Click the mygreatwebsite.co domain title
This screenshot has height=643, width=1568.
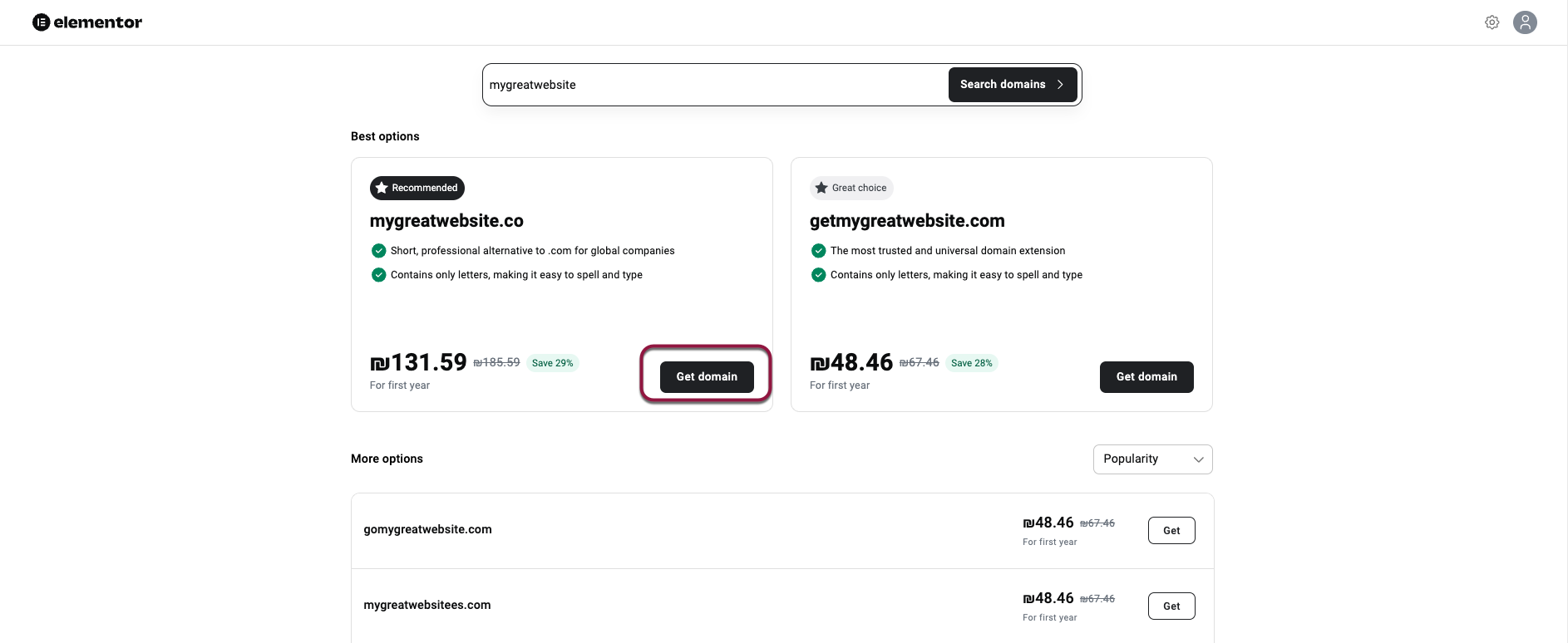tap(446, 221)
